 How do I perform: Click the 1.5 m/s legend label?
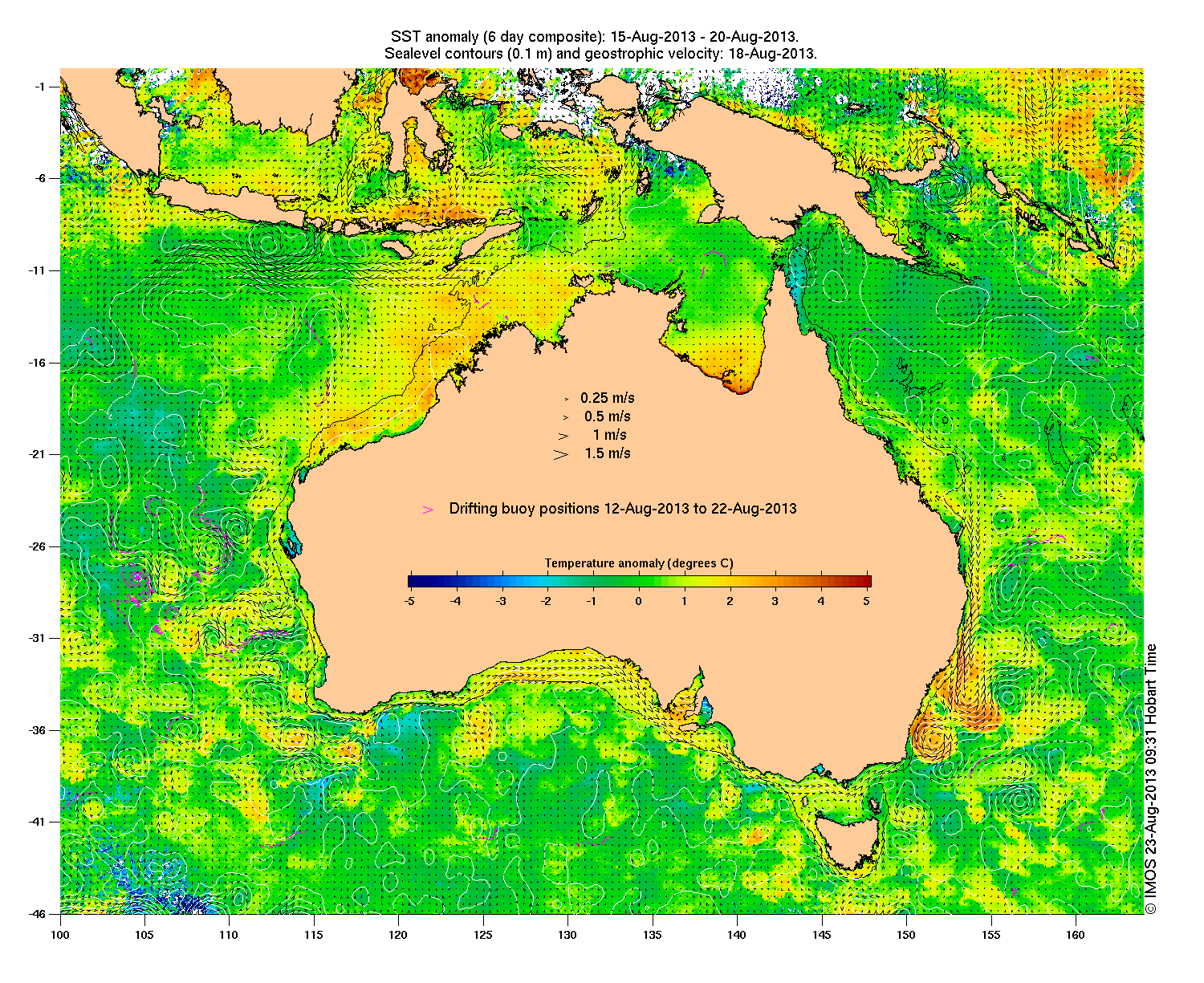(608, 454)
